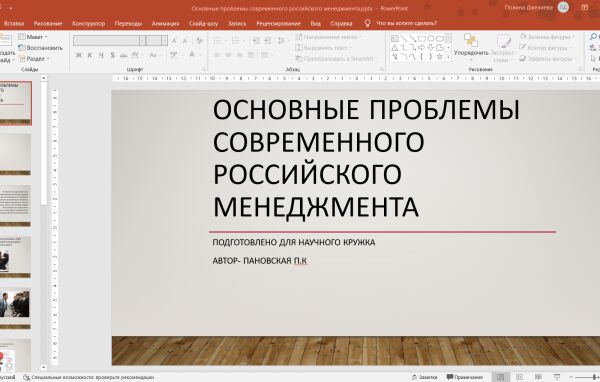Click the Заметки notes button

coord(425,377)
